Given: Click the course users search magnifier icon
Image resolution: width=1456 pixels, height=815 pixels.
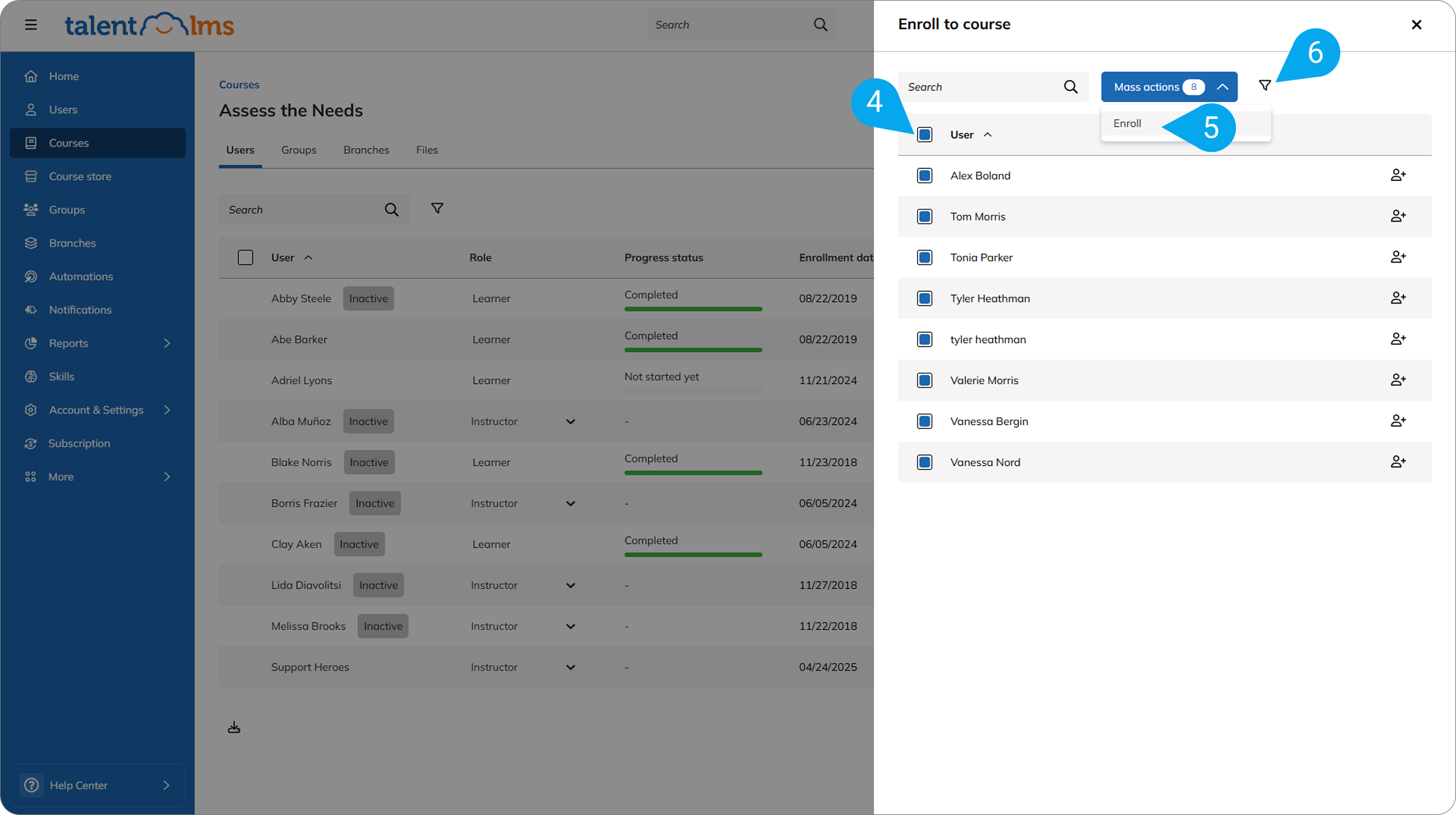Looking at the screenshot, I should (x=392, y=209).
